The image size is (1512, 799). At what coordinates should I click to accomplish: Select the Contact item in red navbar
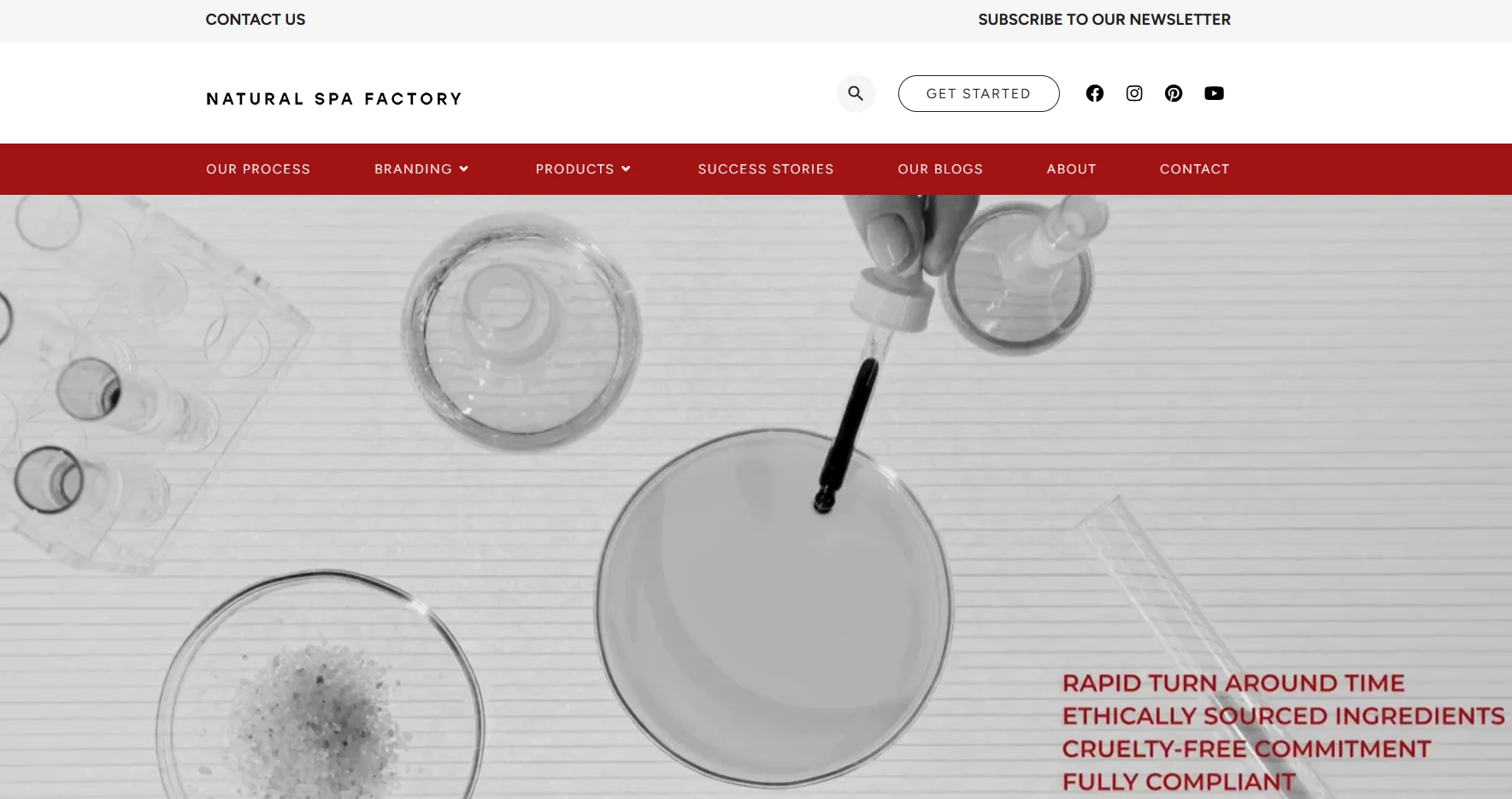(1194, 169)
